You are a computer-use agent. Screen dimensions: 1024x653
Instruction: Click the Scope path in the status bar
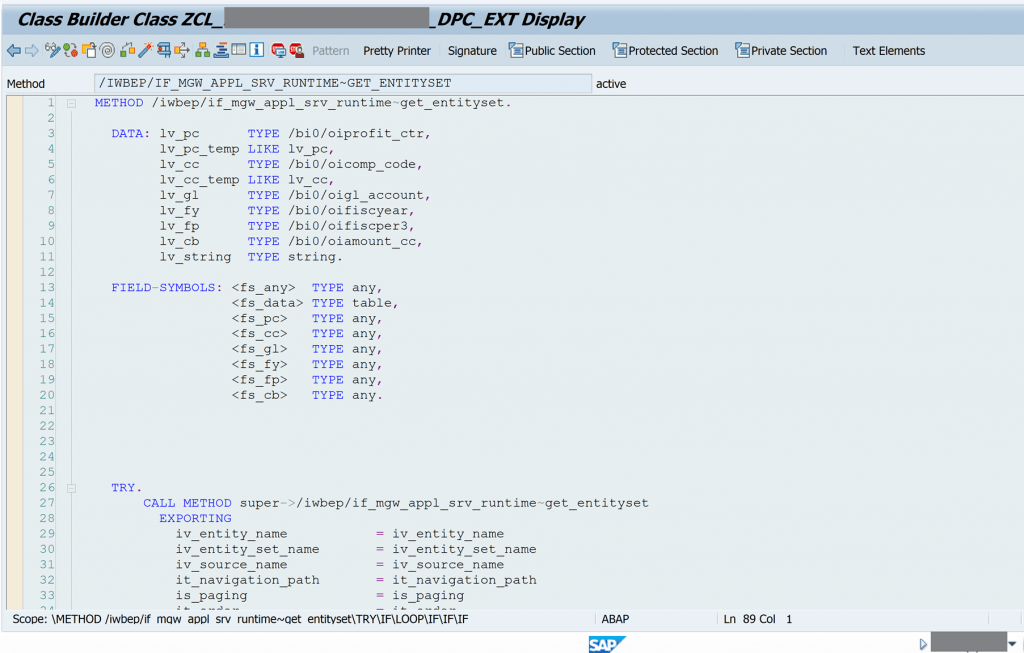(240, 619)
